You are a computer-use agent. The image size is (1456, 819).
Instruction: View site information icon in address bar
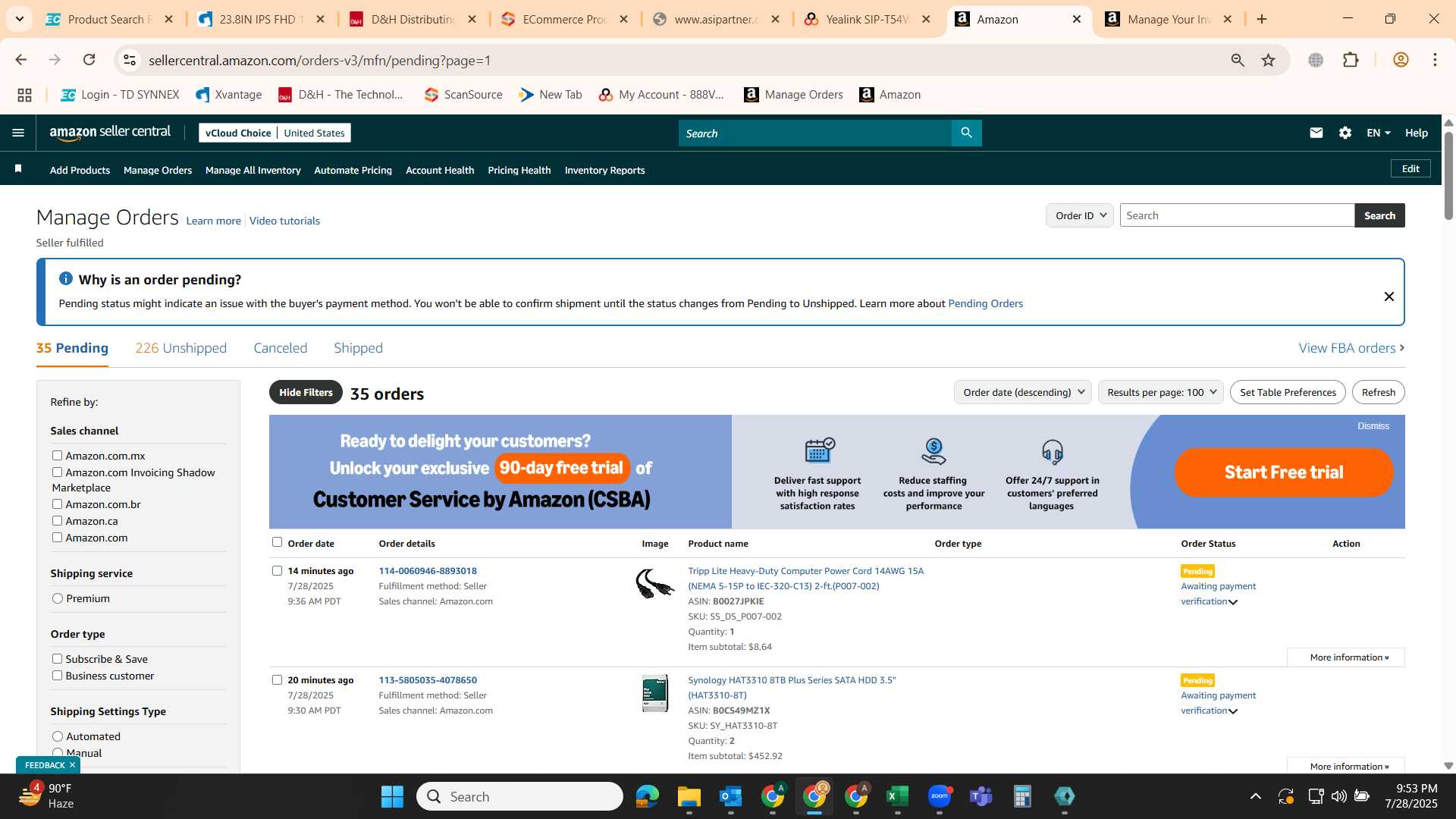tap(130, 60)
